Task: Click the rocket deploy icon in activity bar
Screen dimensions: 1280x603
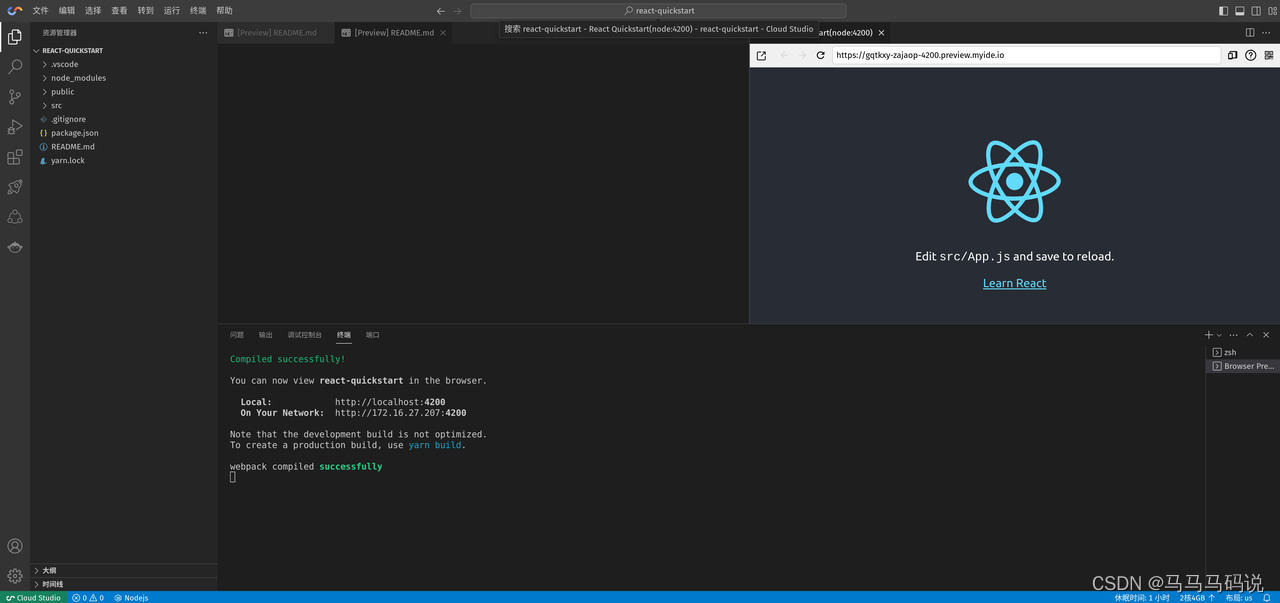Action: (x=15, y=187)
